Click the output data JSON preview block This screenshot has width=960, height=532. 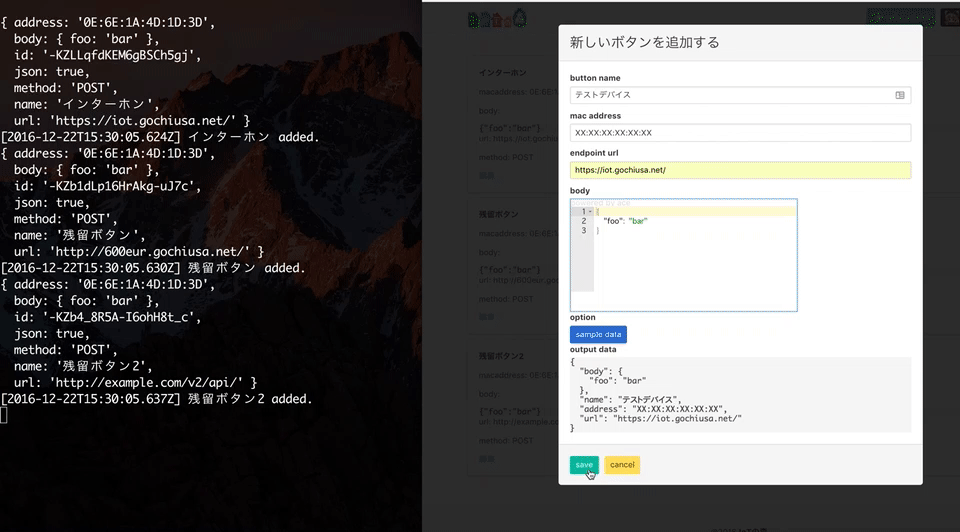[x=740, y=395]
